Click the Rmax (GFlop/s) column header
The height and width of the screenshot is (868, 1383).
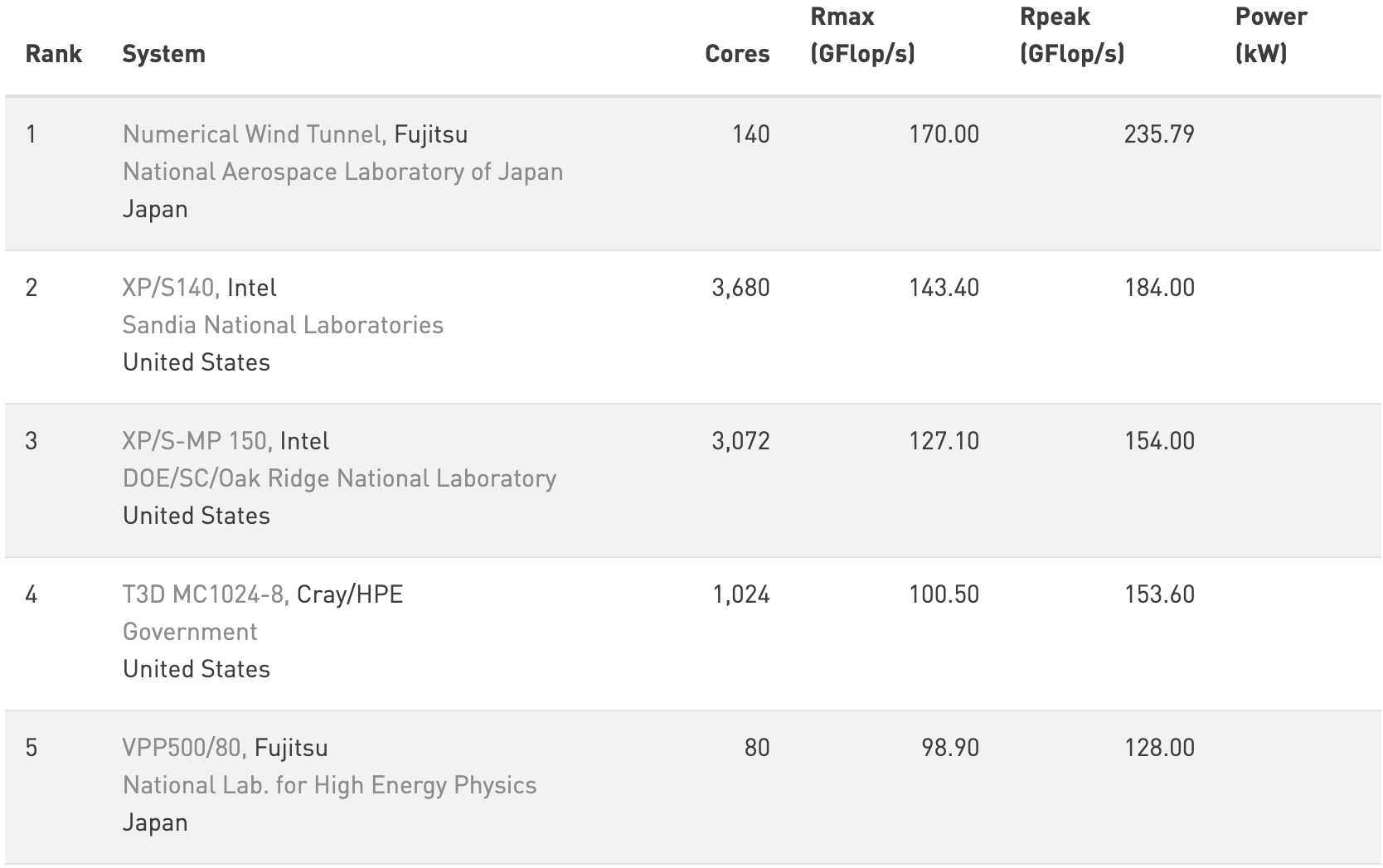862,36
